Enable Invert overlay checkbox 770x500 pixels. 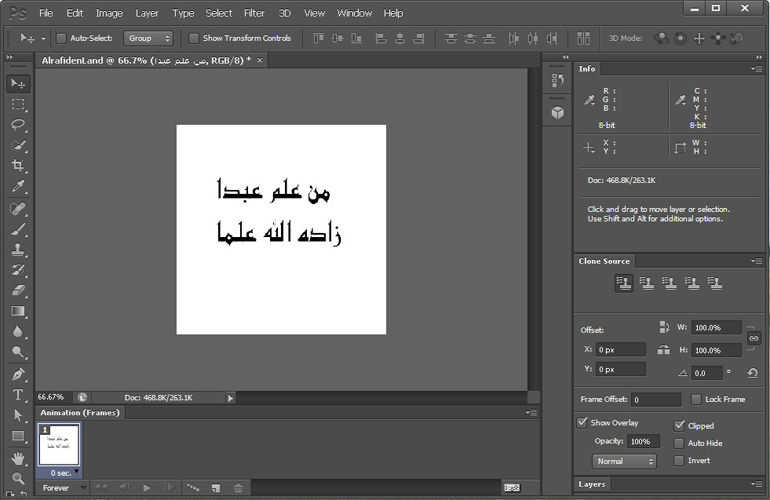[x=680, y=461]
